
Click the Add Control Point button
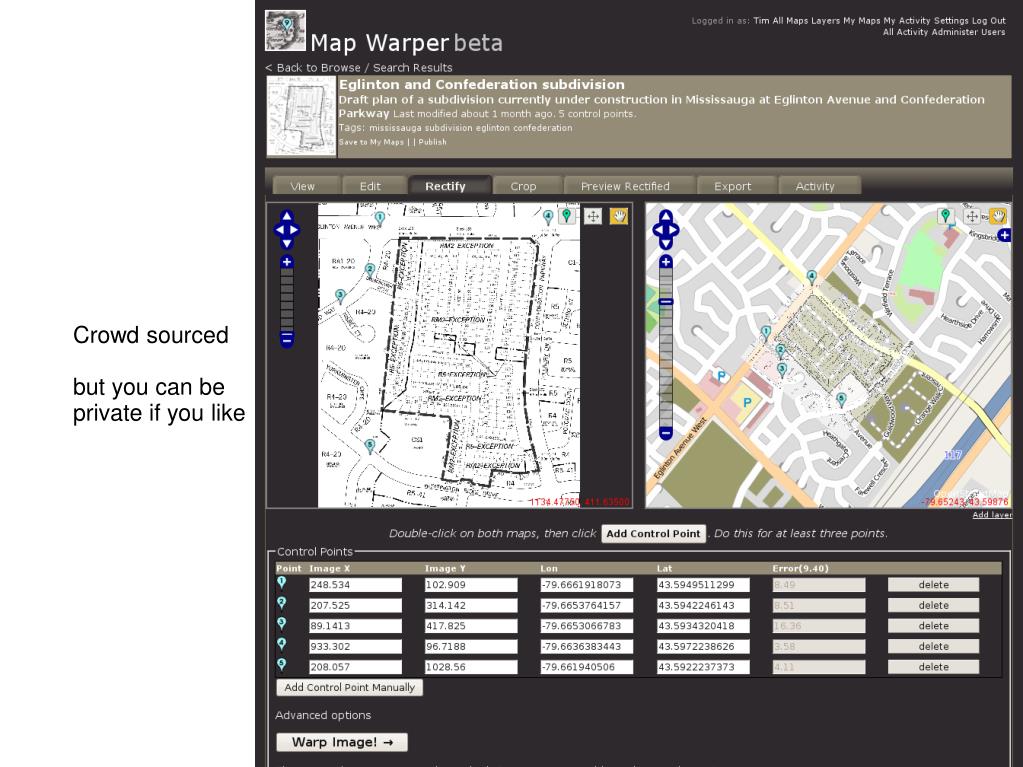tap(653, 534)
